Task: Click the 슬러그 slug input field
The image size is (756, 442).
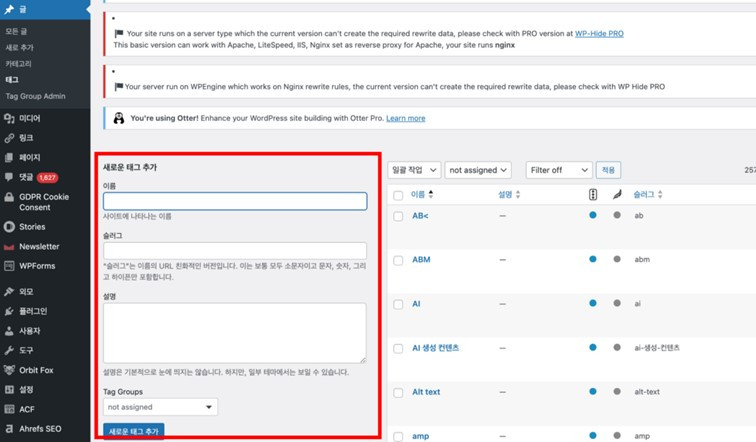Action: point(235,251)
